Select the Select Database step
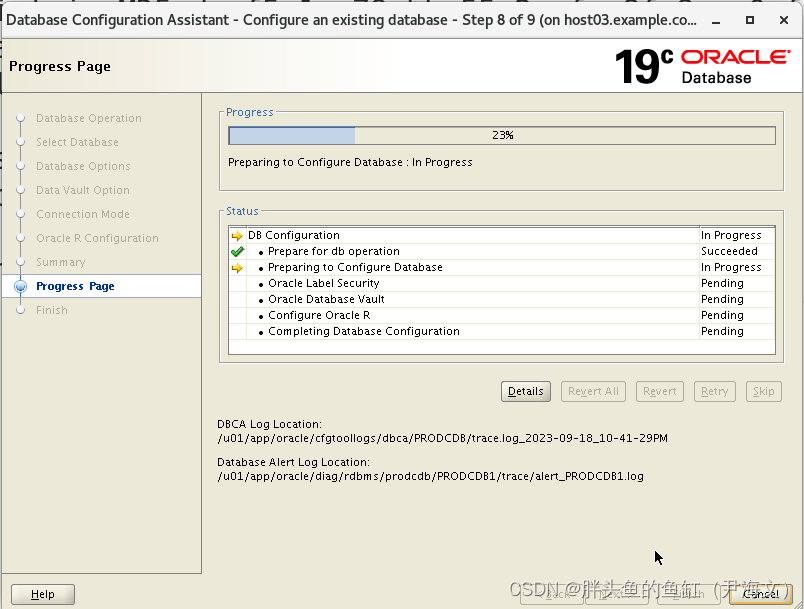This screenshot has width=804, height=609. click(77, 142)
